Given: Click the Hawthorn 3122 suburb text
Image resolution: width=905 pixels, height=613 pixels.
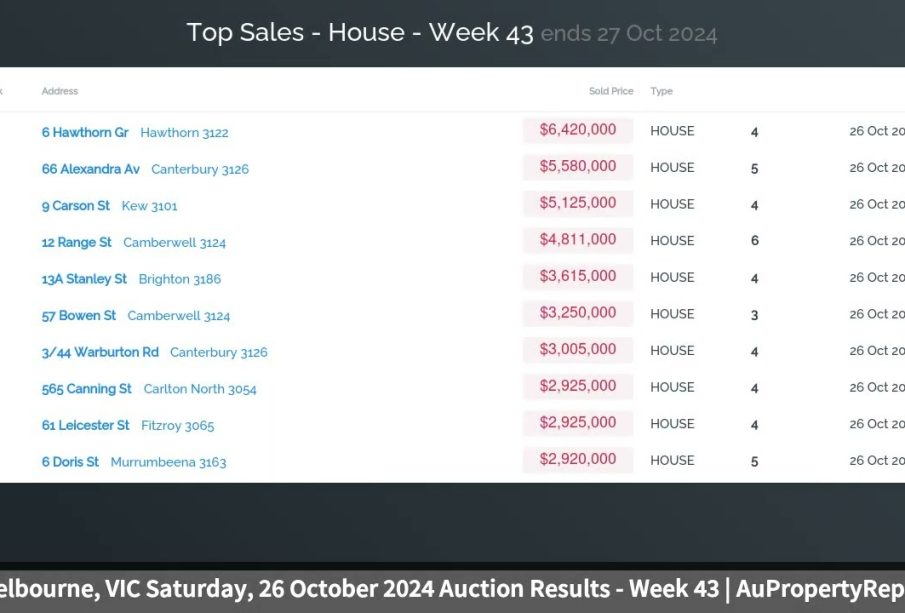Looking at the screenshot, I should tap(184, 132).
